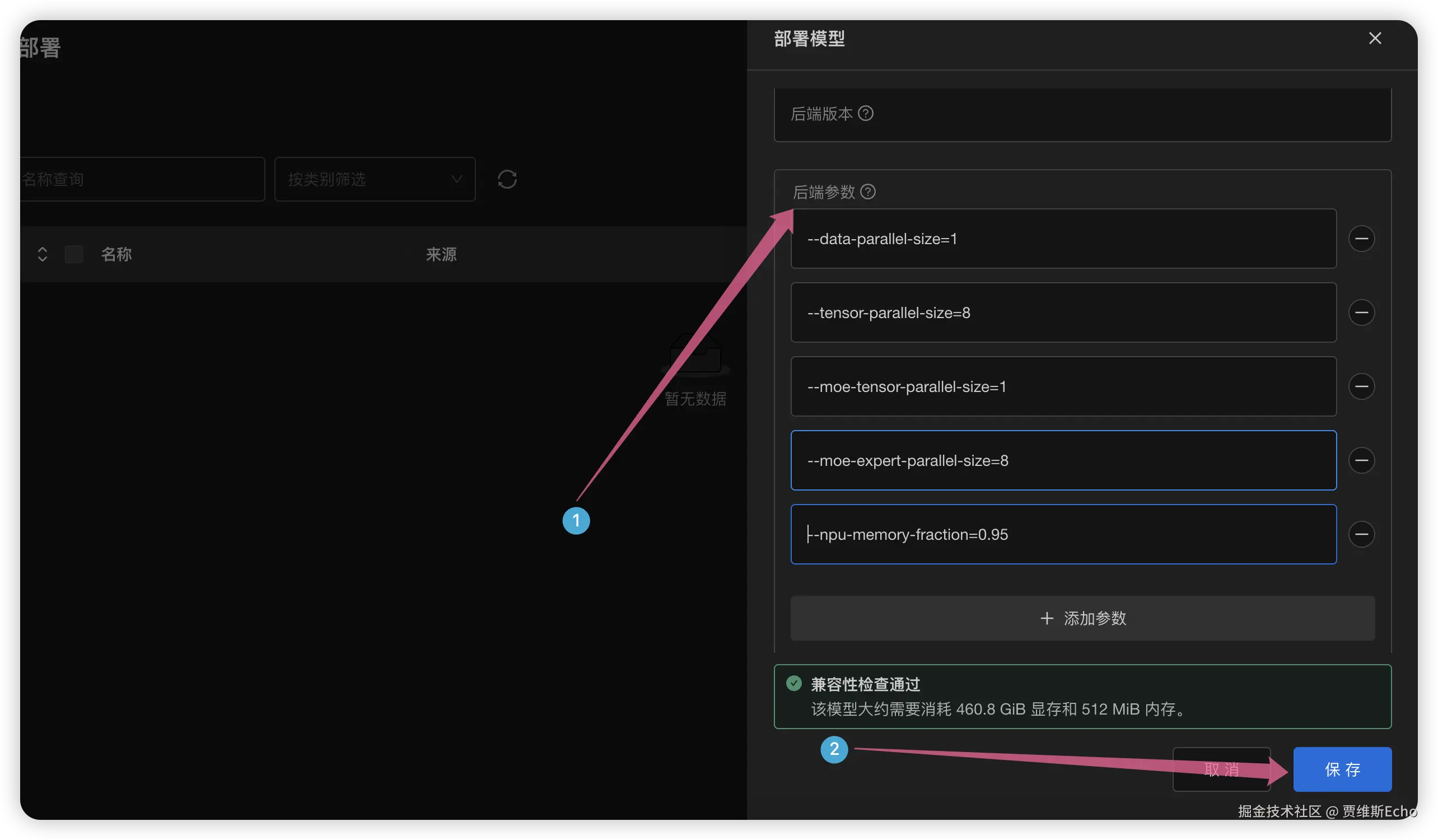Expand all rows via header arrows
This screenshot has height=840, width=1438.
pyautogui.click(x=42, y=254)
